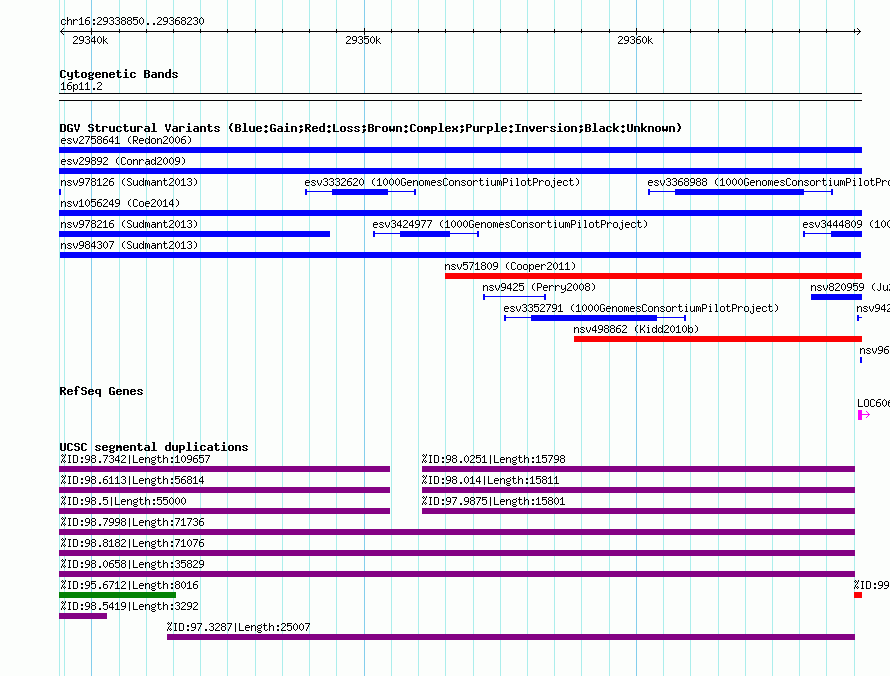Click the esv2758641 (Redon2006) variant label

126,140
